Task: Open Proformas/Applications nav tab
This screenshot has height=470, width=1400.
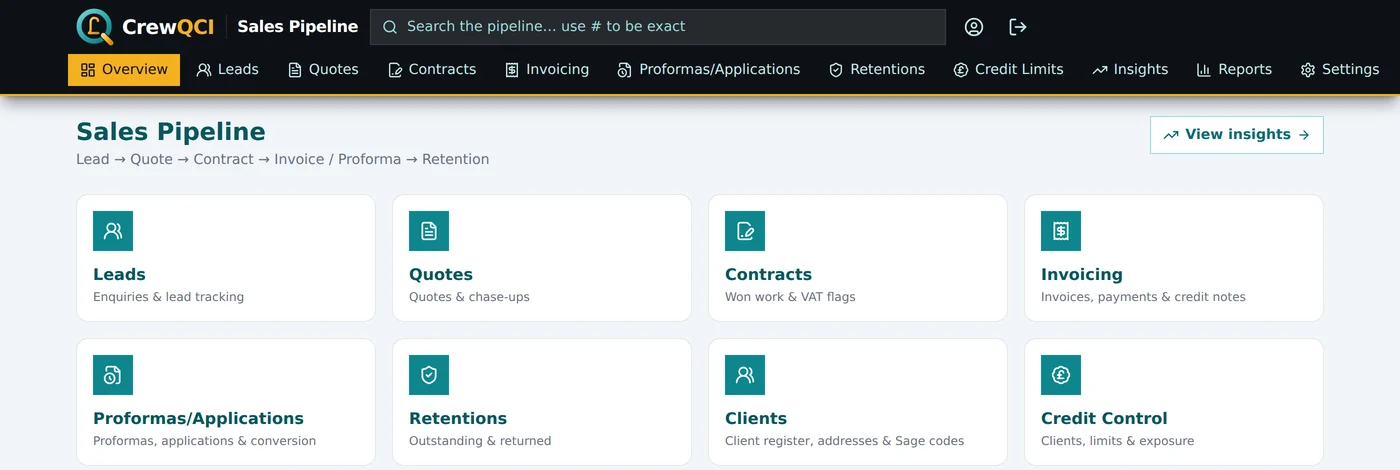Action: pyautogui.click(x=709, y=70)
